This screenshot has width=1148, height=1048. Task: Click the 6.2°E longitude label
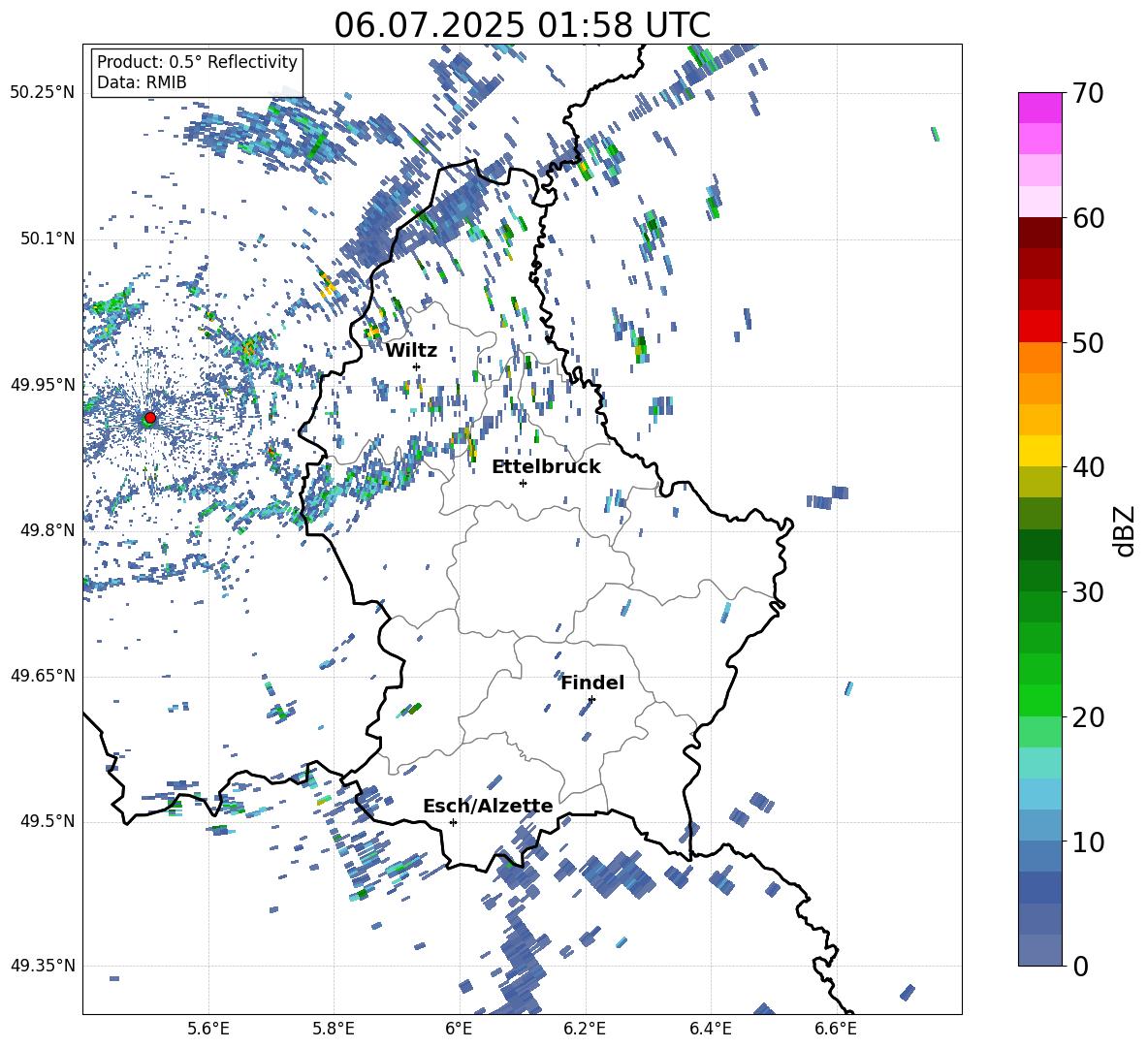pyautogui.click(x=585, y=1030)
